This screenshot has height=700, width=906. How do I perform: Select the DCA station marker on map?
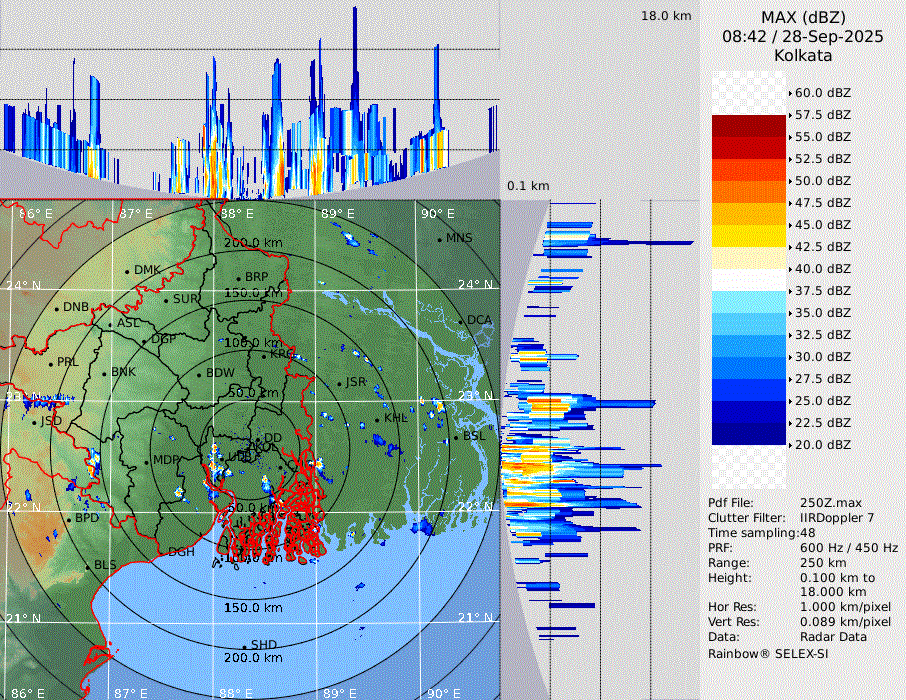point(461,321)
